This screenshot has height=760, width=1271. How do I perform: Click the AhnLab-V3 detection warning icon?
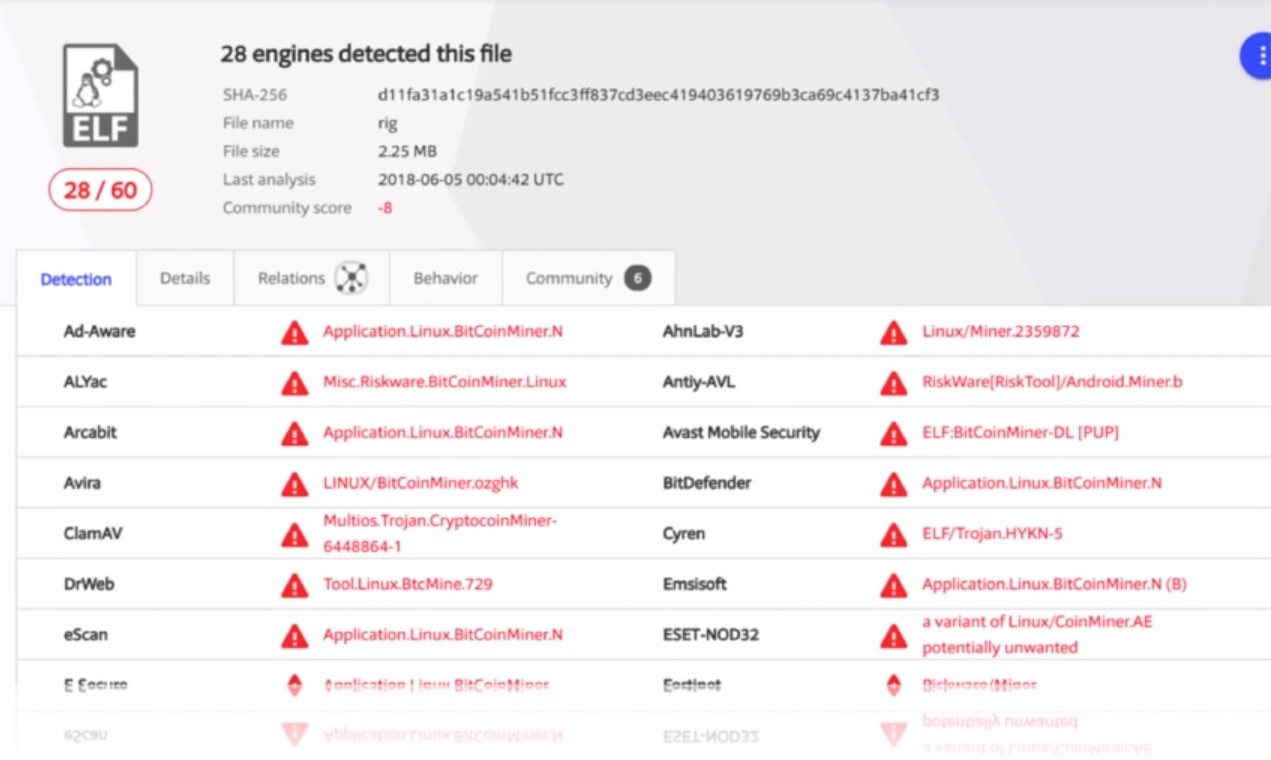893,332
